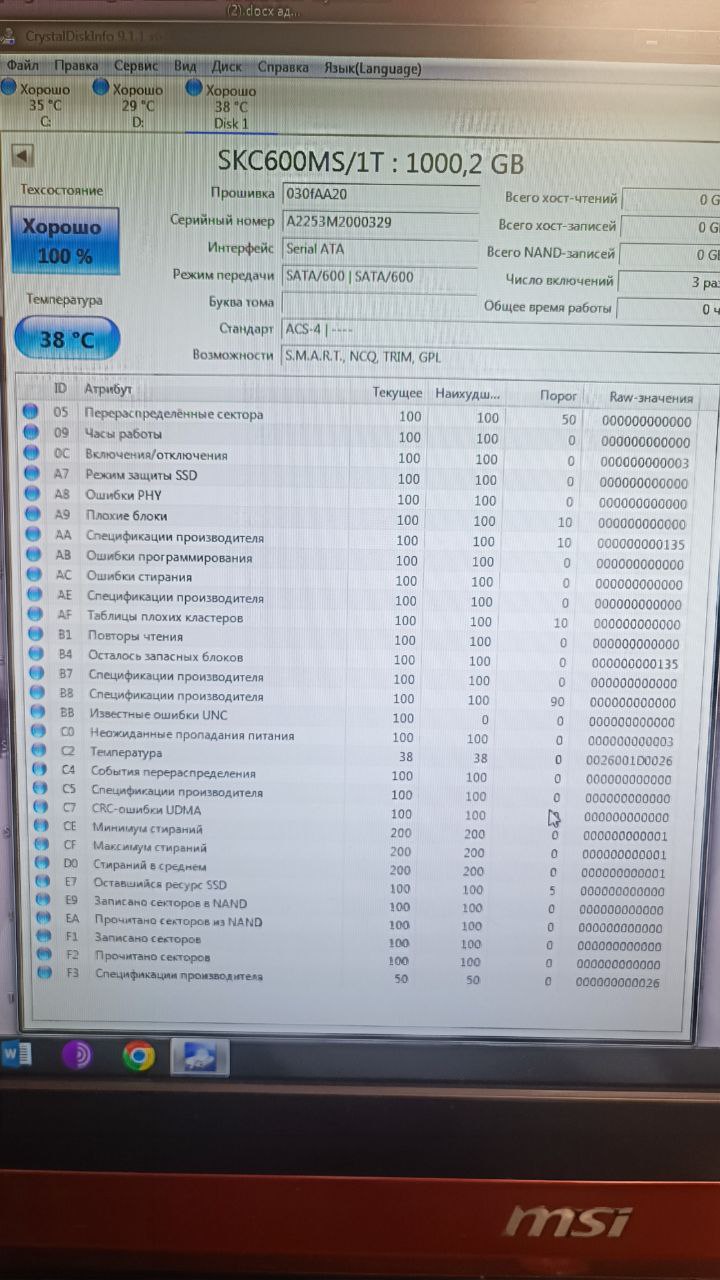Open Google Chrome from the taskbar
This screenshot has height=1280, width=720.
138,1056
